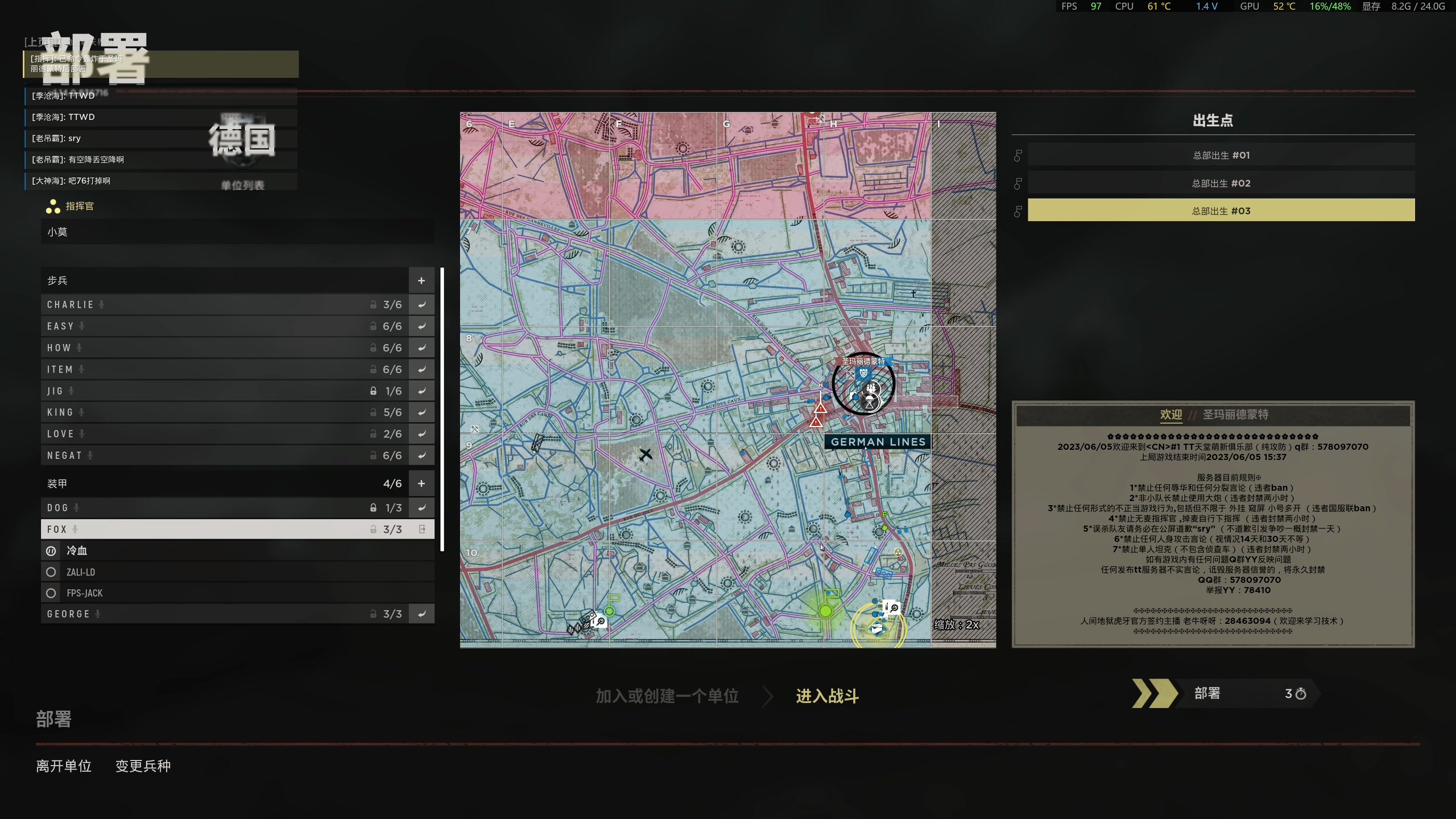Select FPS-JACK role radio circle

coord(51,593)
